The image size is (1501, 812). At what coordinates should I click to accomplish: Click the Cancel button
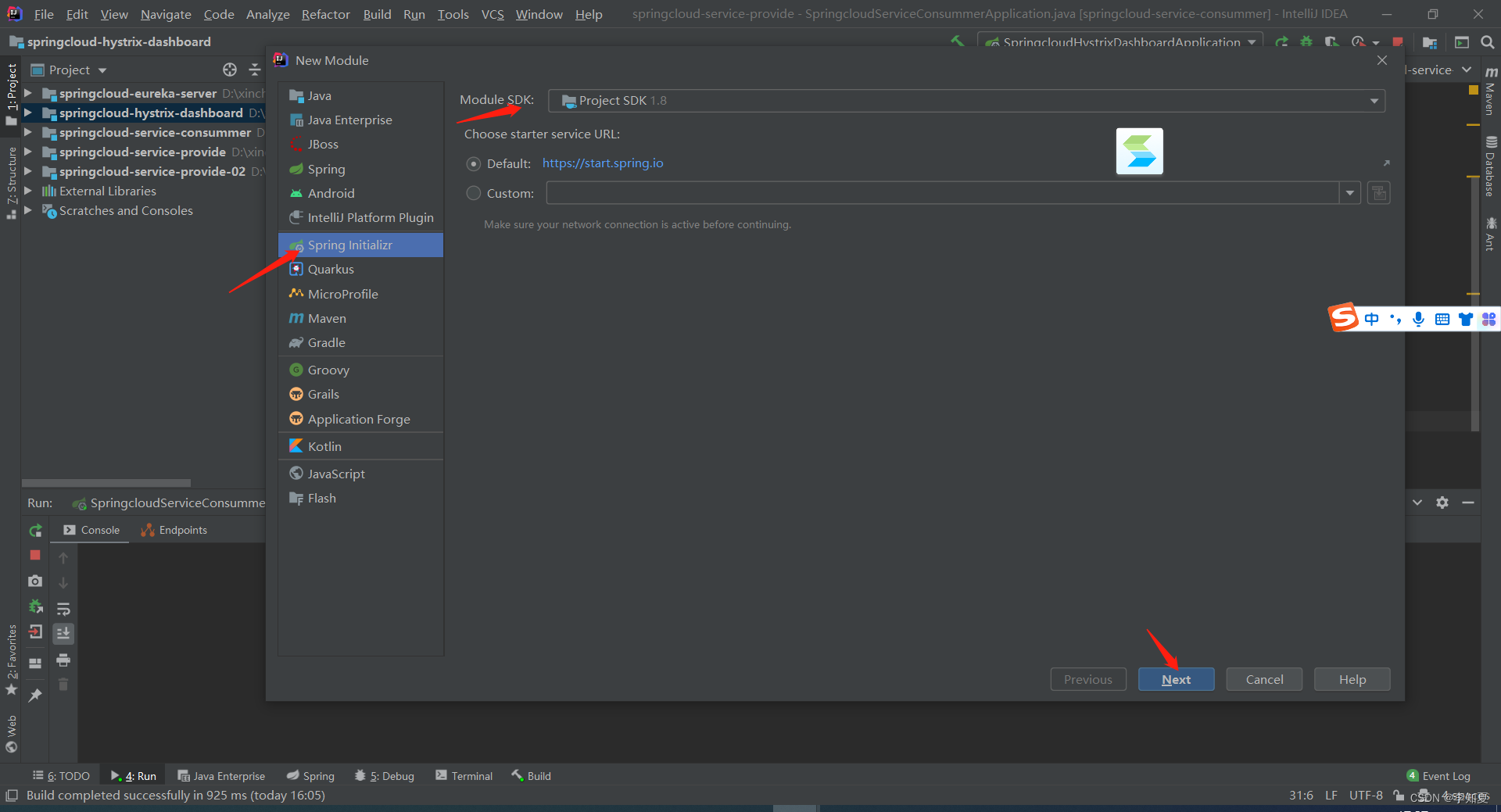[x=1264, y=679]
